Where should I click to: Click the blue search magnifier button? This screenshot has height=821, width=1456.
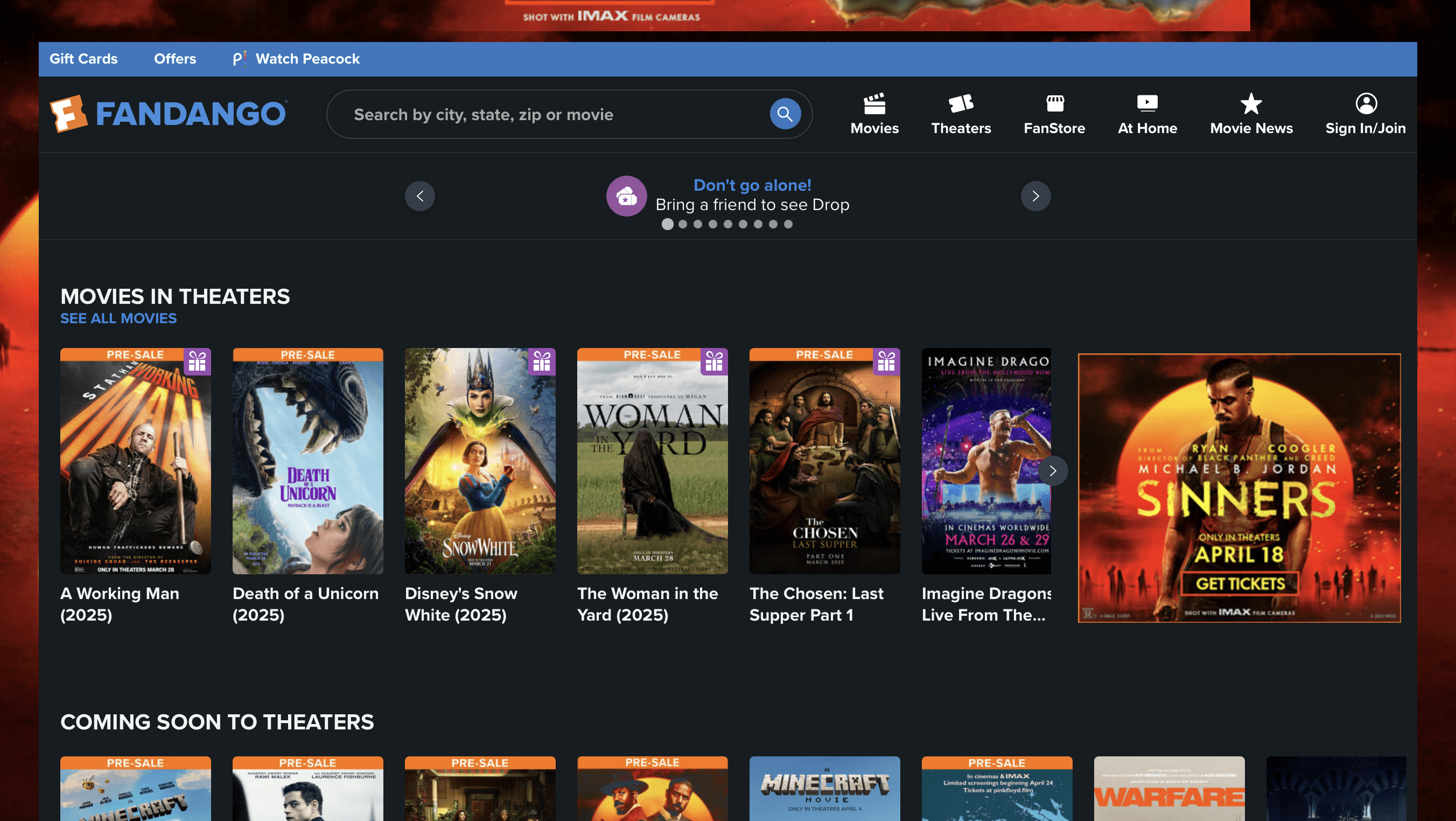pyautogui.click(x=785, y=114)
